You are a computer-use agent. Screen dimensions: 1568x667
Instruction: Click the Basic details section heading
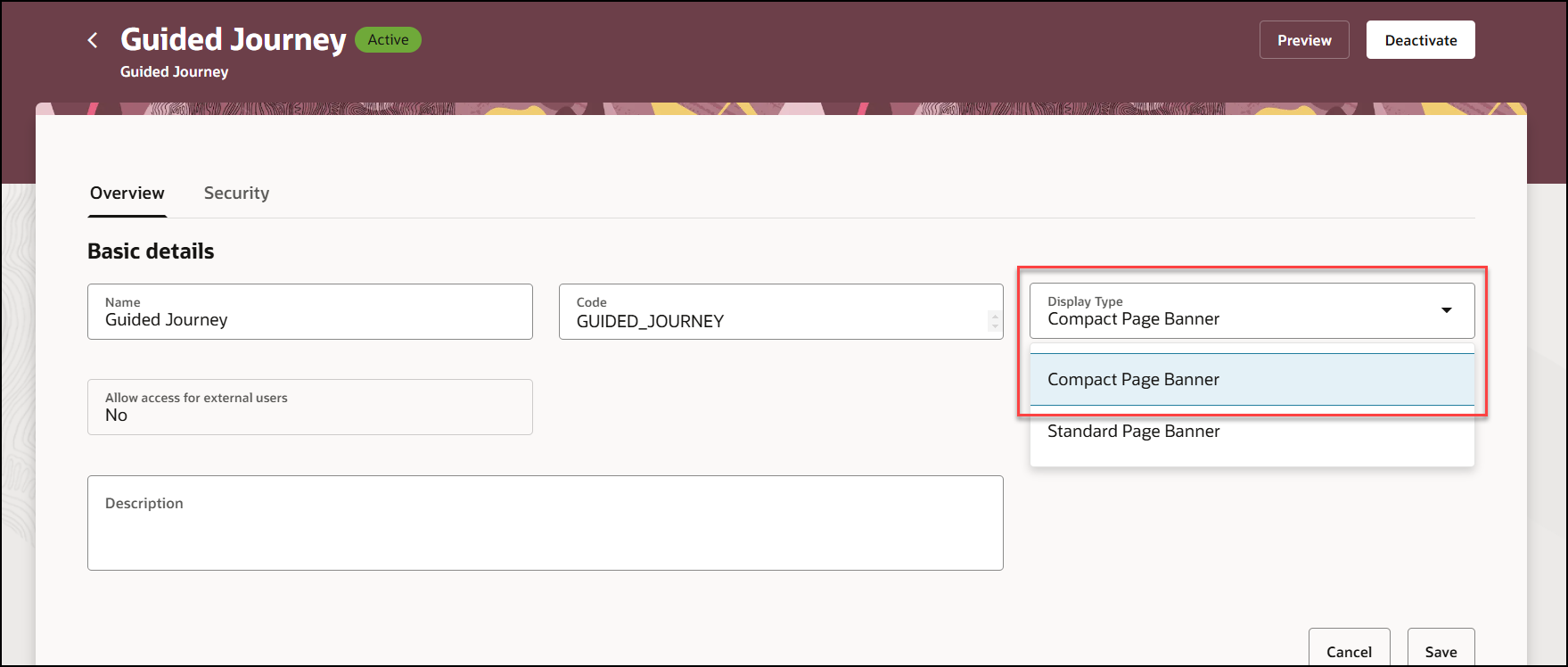(x=151, y=251)
